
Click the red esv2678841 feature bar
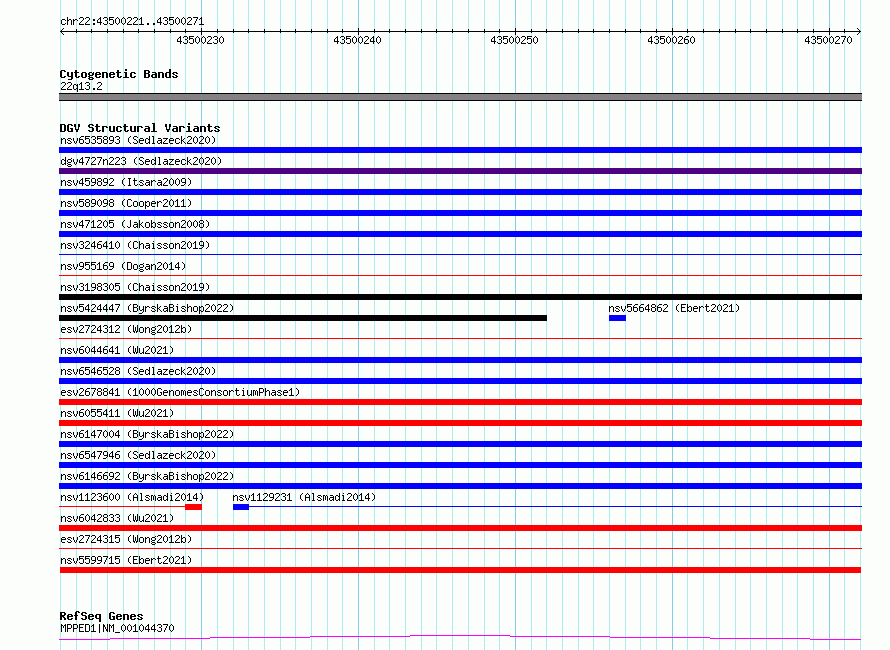[x=460, y=402]
